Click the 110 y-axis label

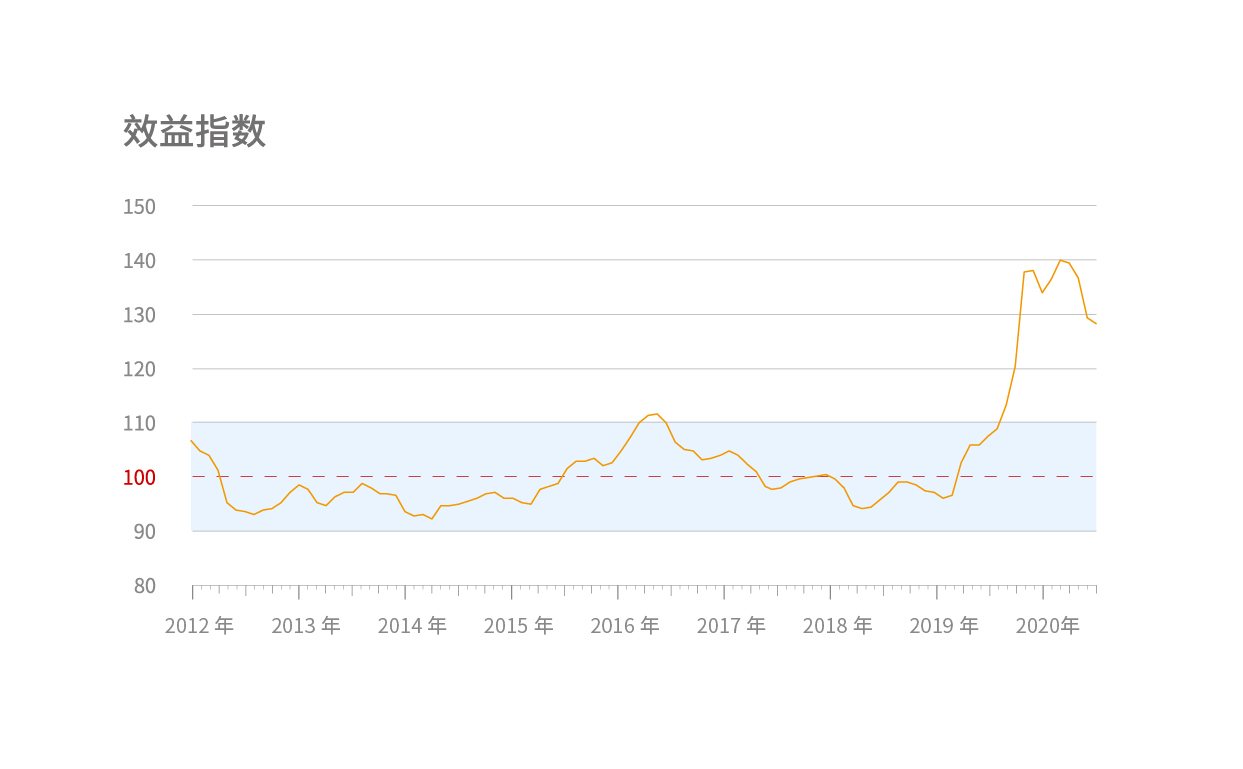coord(139,424)
